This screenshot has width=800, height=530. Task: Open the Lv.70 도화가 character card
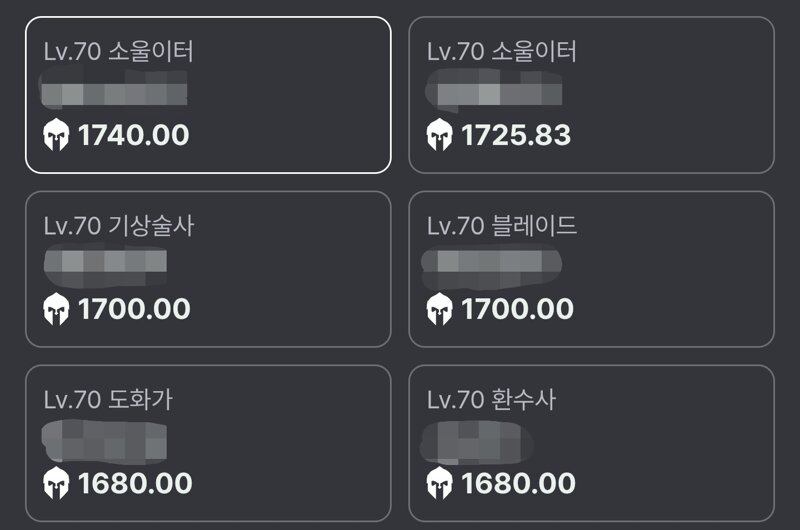click(x=208, y=443)
